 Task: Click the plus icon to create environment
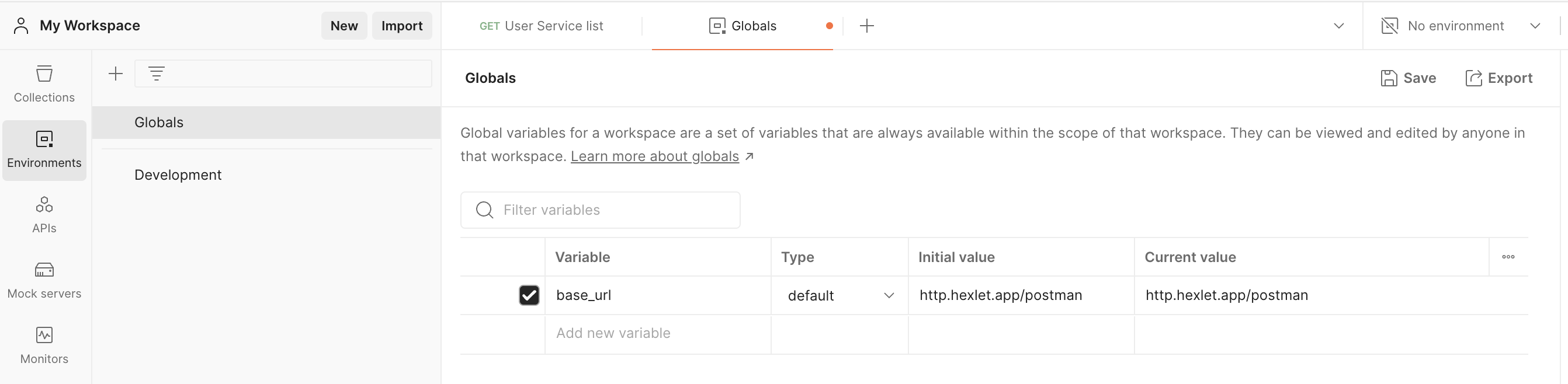[116, 74]
